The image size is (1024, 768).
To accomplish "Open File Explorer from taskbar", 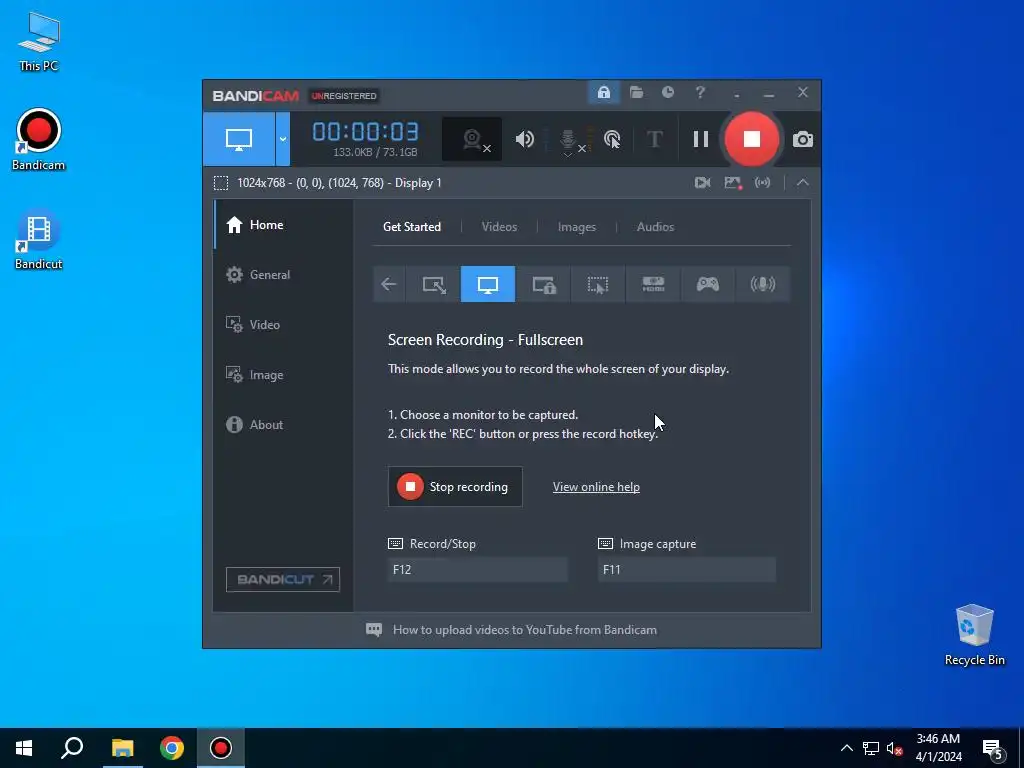I will pos(122,748).
